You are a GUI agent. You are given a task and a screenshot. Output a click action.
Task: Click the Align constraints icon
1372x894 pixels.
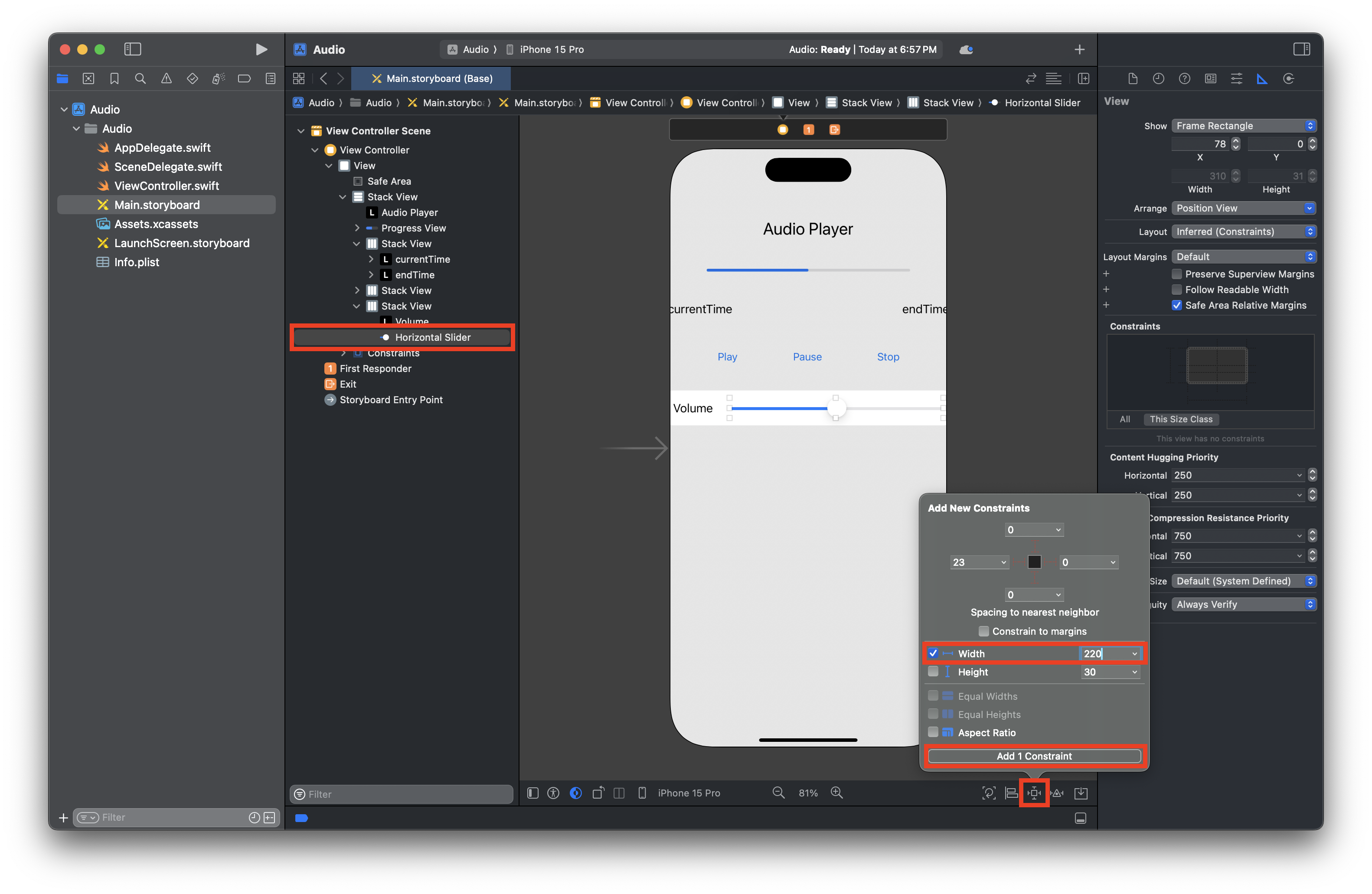tap(1011, 793)
